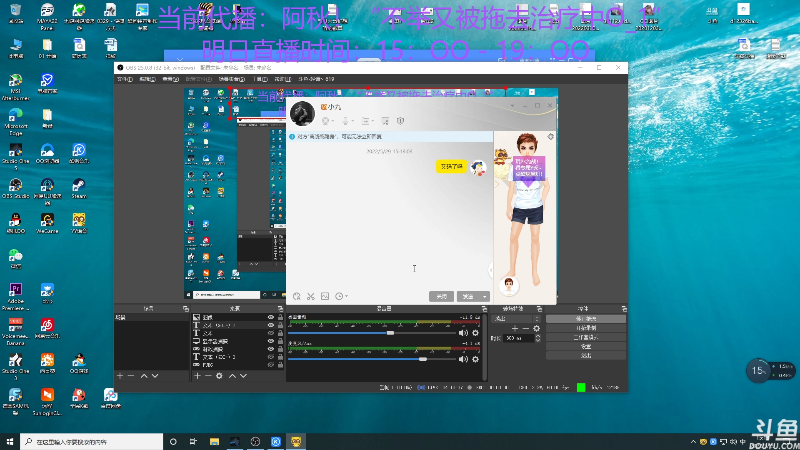The width and height of the screenshot is (800, 450).
Task: Open the scene transition type dropdown
Action: click(515, 318)
